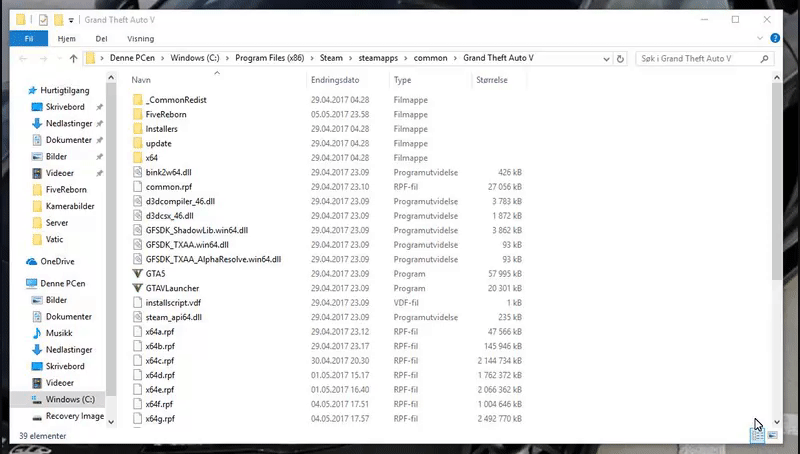Switch to Details view icon in status bar
800x454 pixels.
pos(758,435)
